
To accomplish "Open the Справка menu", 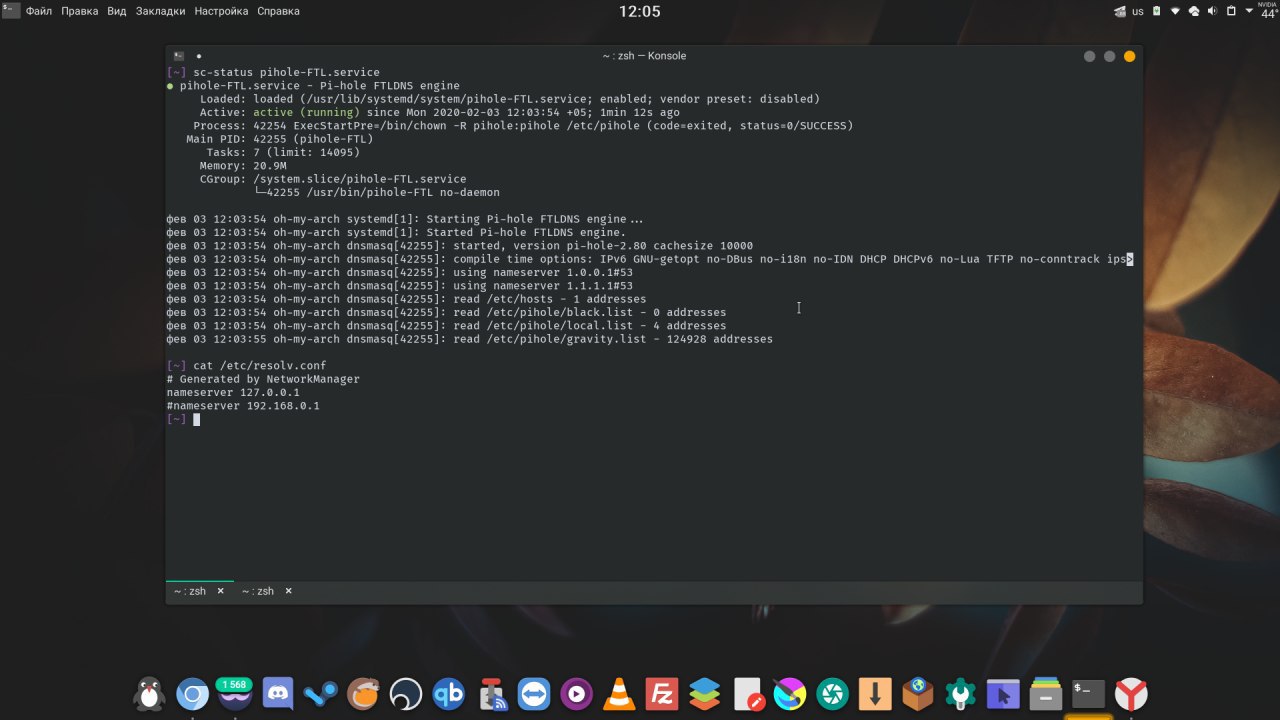I will click(x=278, y=11).
